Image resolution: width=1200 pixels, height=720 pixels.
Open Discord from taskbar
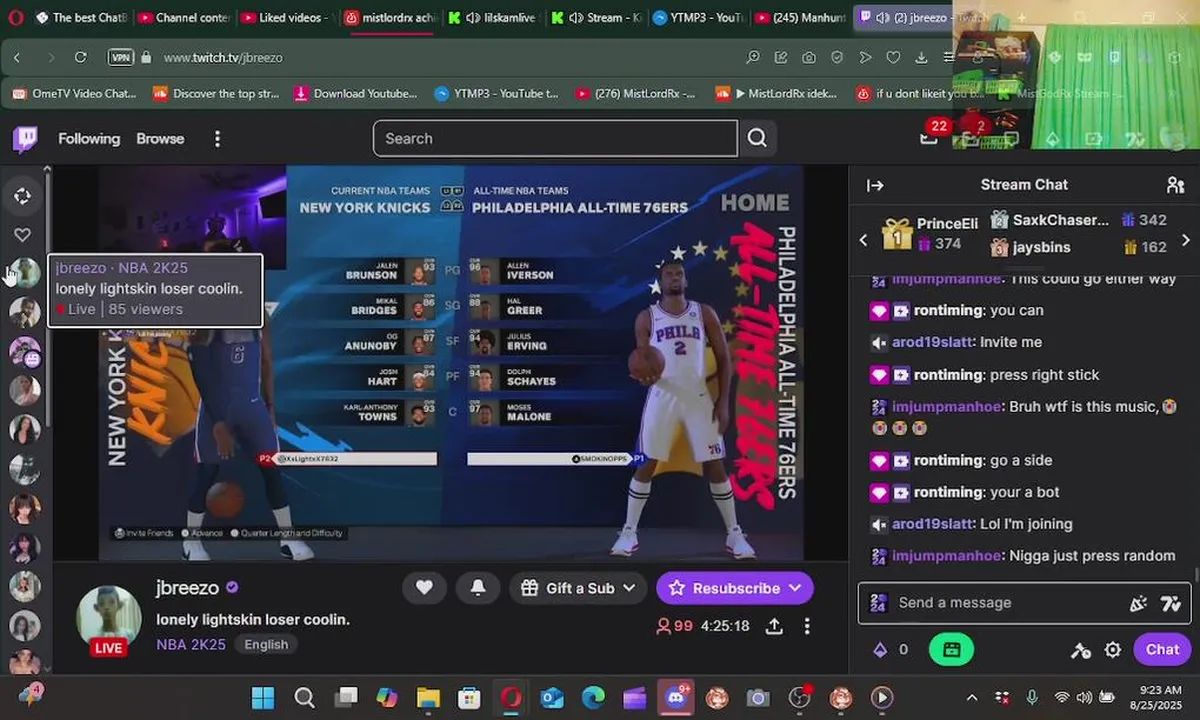click(676, 697)
